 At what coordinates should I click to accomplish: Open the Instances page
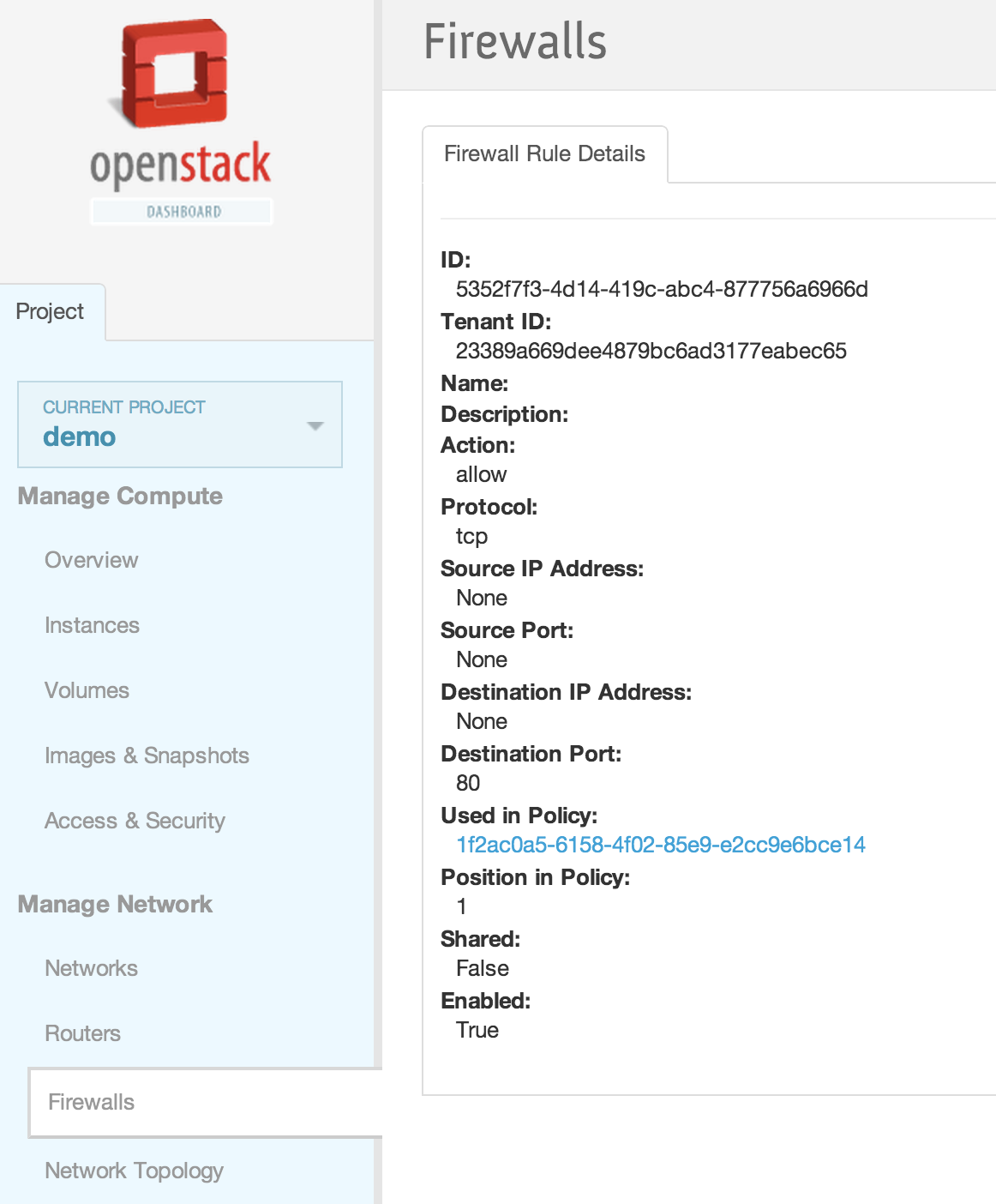[x=92, y=625]
